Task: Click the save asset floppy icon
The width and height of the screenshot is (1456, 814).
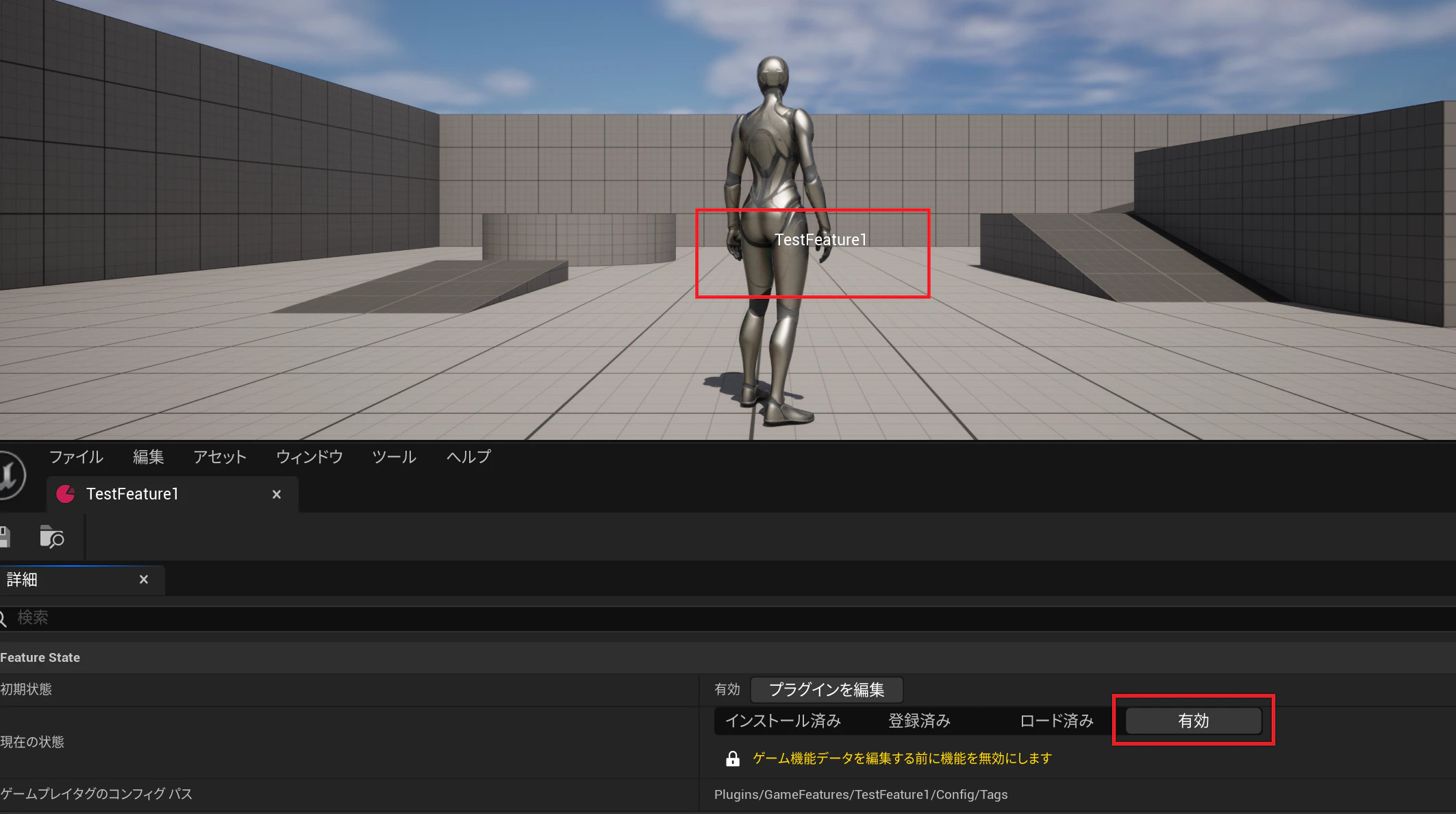Action: tap(5, 537)
